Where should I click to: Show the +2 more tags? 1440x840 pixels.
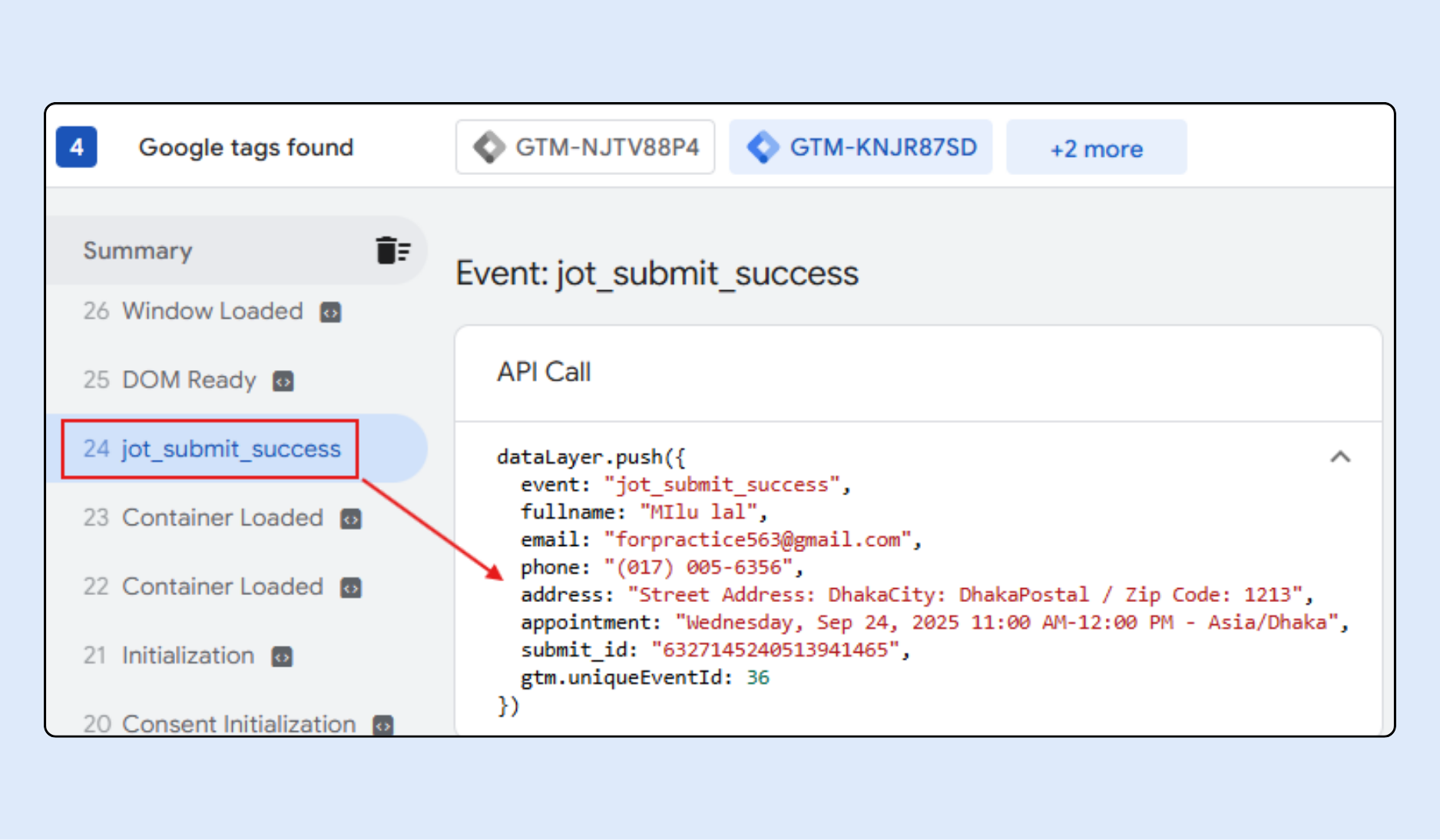point(1096,148)
